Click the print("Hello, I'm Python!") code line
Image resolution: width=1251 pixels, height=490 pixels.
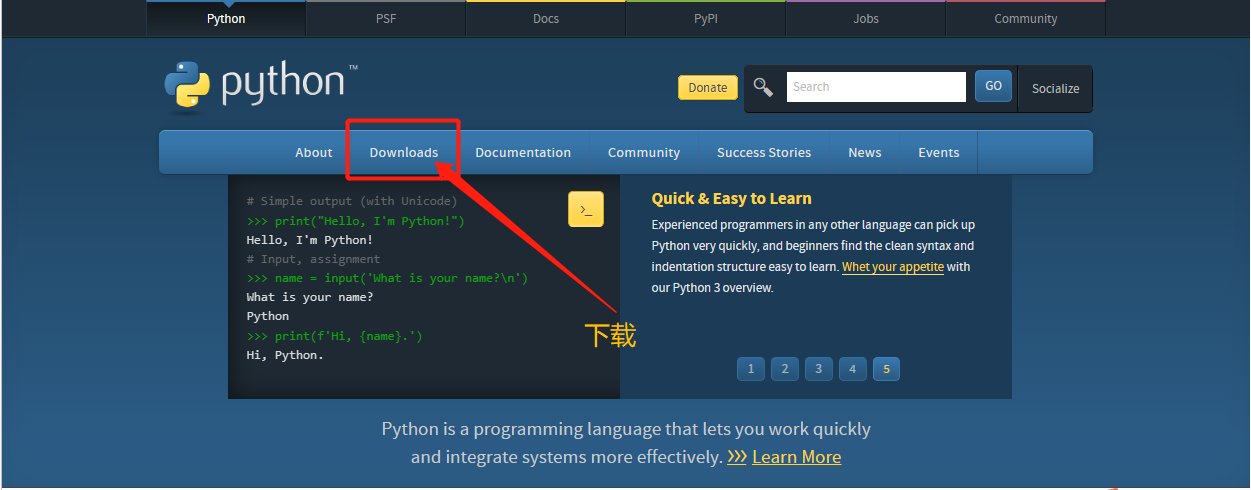pos(356,221)
